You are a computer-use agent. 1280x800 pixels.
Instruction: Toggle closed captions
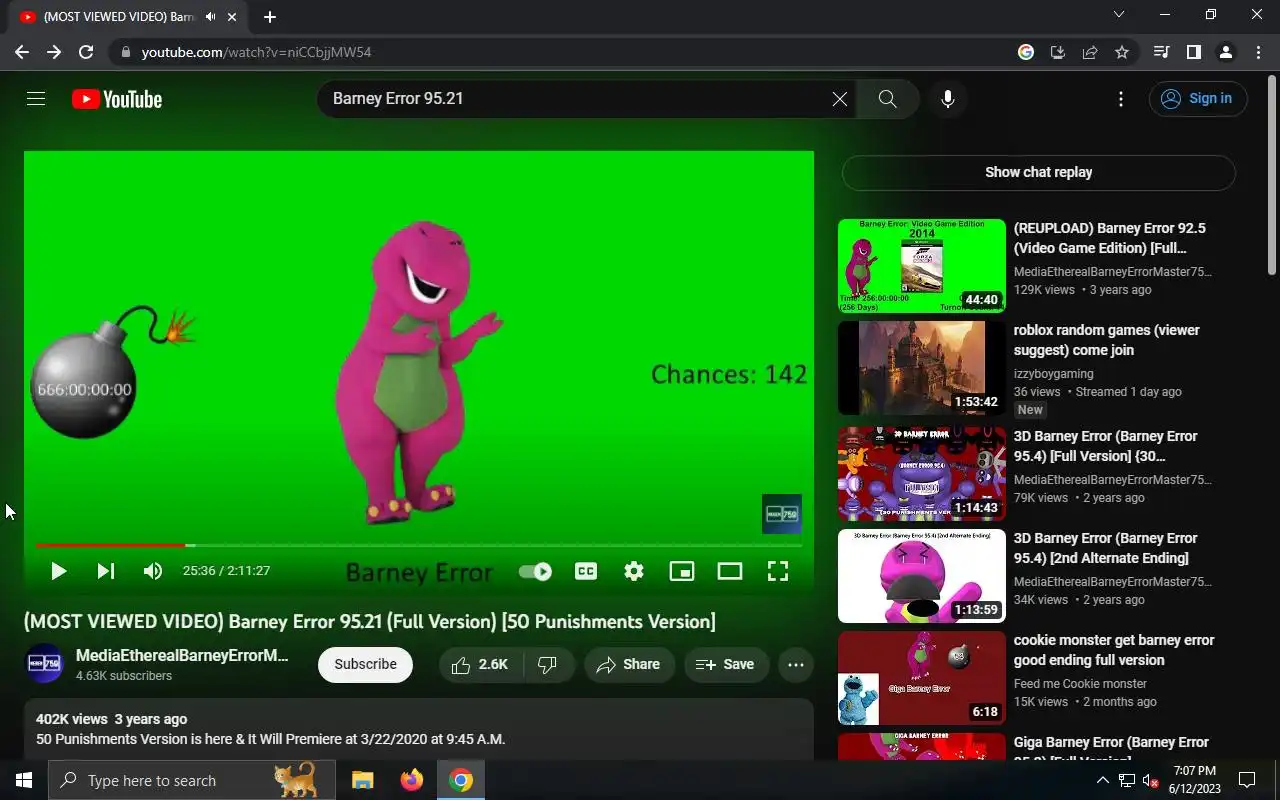(x=586, y=571)
